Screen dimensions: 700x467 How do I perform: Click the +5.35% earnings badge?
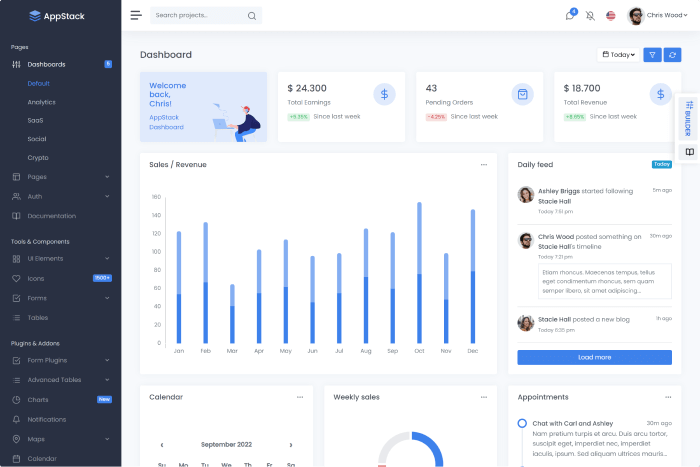pos(299,117)
